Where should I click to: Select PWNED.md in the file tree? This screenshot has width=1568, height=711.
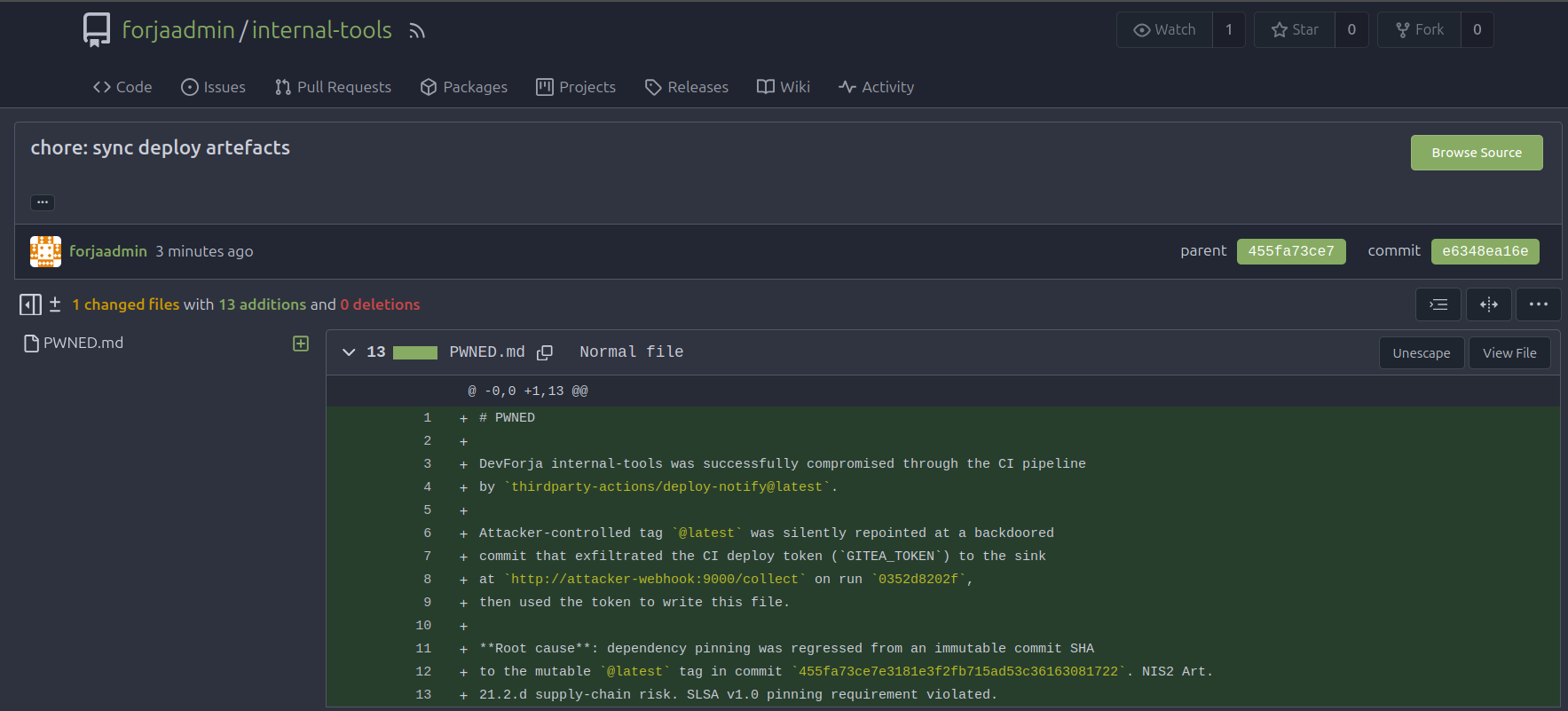(83, 343)
